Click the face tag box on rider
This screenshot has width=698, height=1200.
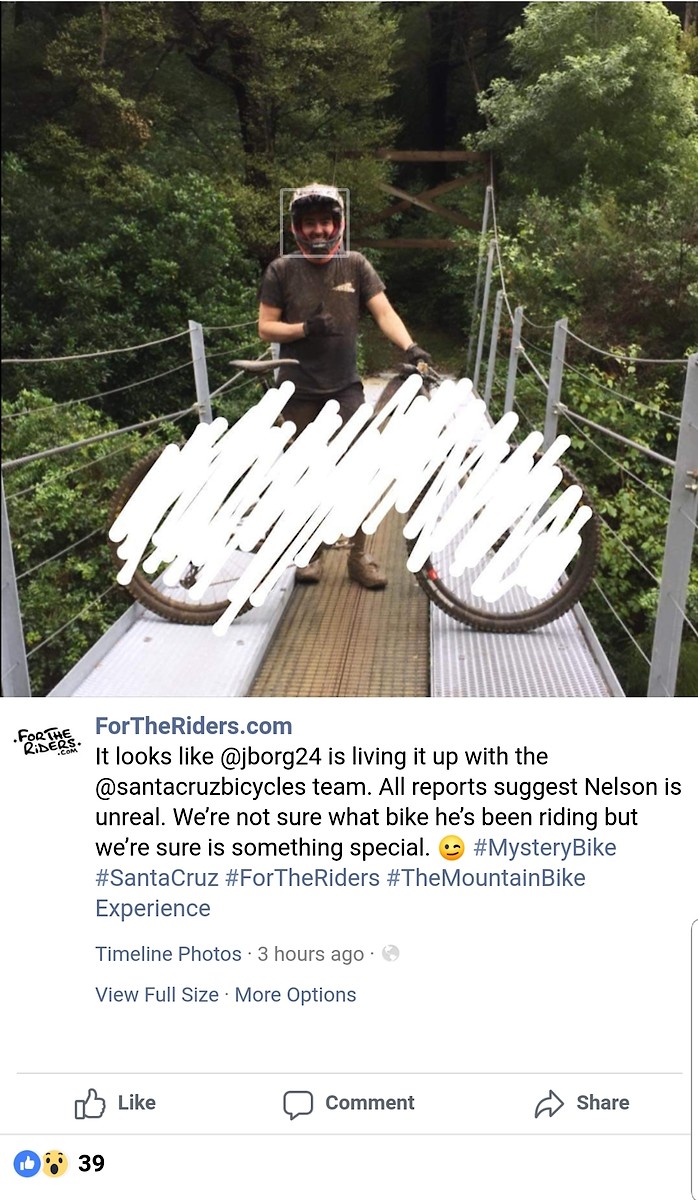pos(314,222)
